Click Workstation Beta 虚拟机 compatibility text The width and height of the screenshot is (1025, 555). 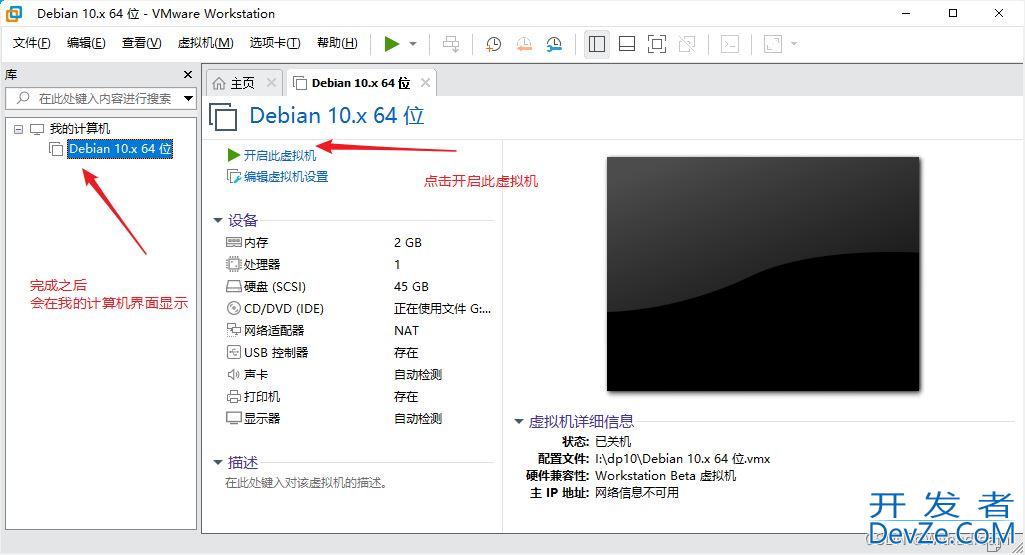click(665, 476)
